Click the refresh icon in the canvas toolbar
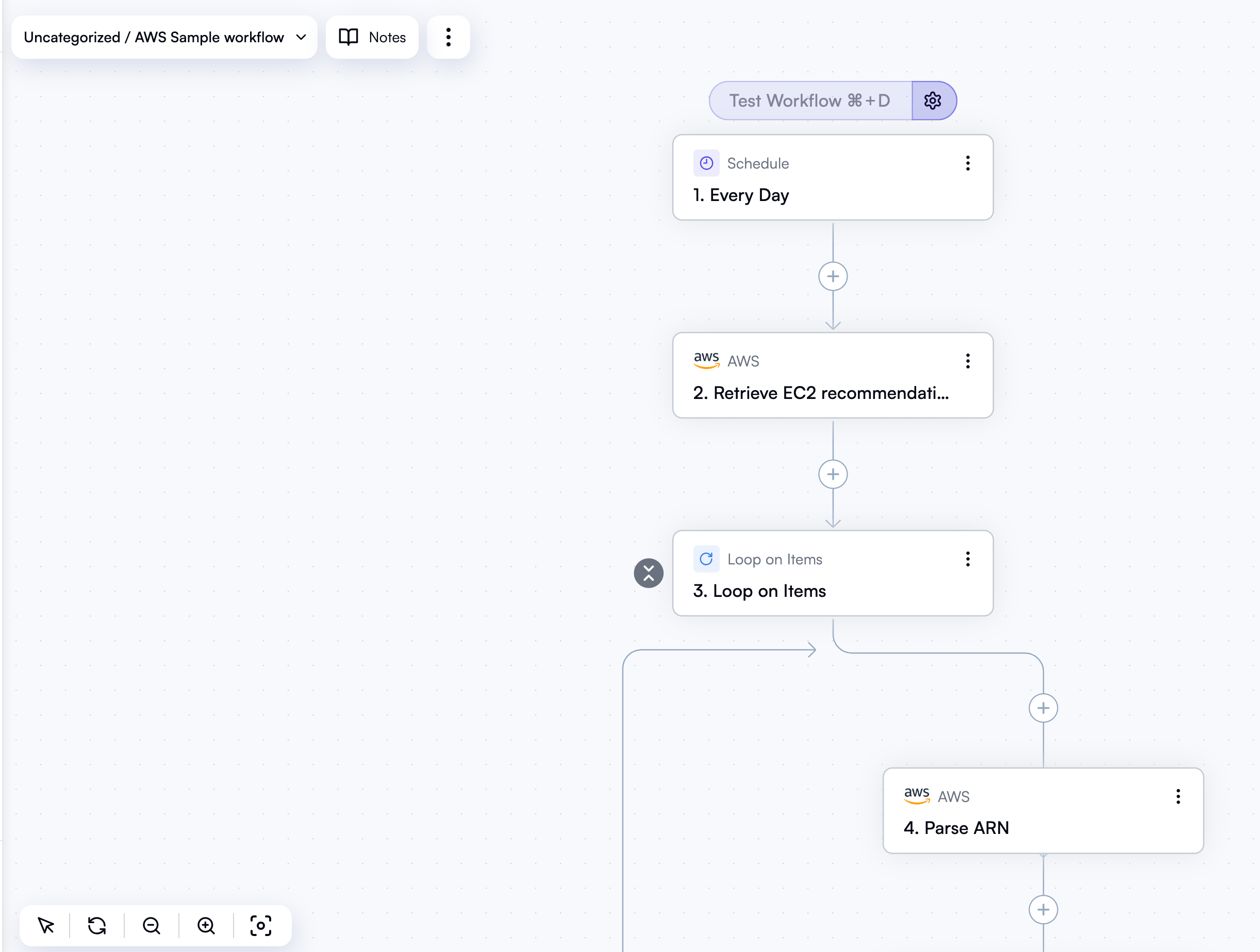Image resolution: width=1260 pixels, height=952 pixels. point(97,925)
